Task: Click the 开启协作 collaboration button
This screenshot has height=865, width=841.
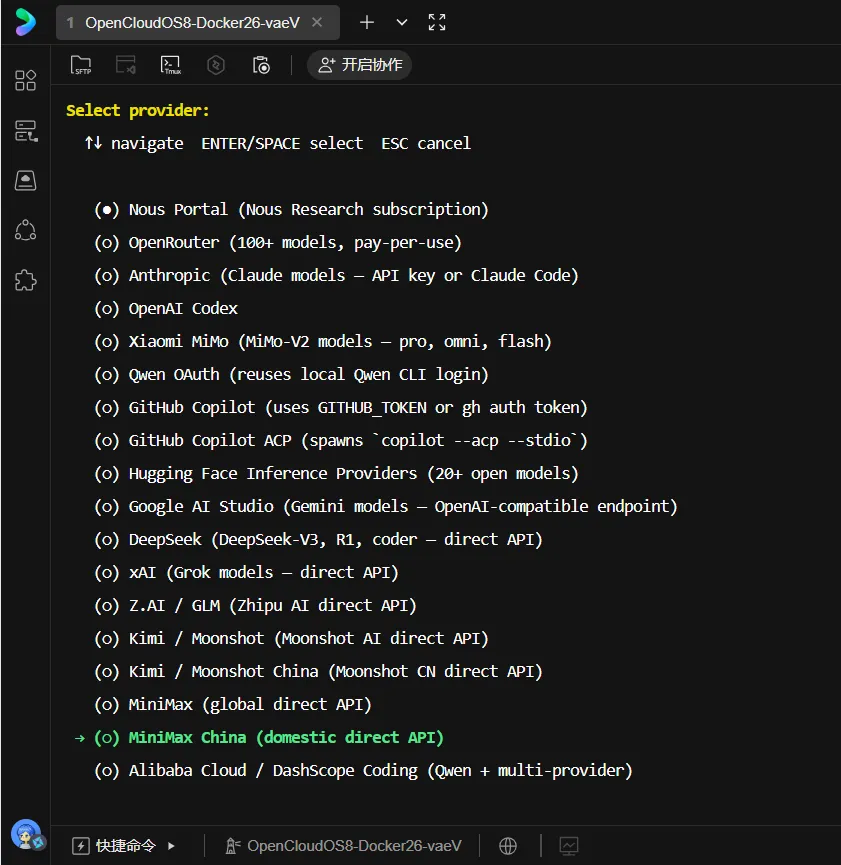Action: point(359,65)
